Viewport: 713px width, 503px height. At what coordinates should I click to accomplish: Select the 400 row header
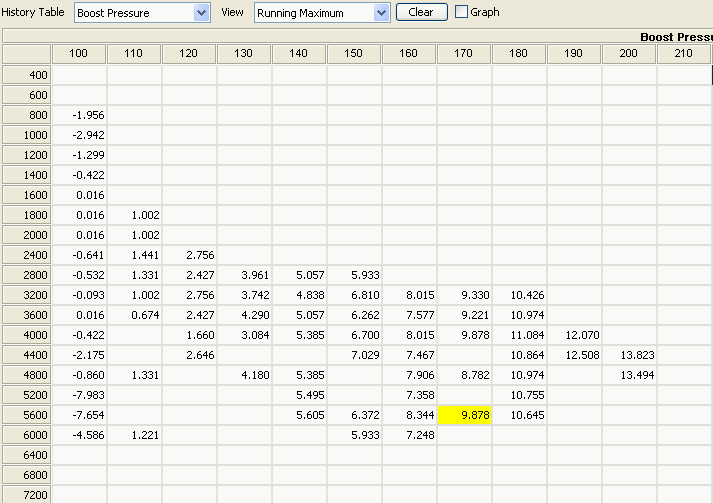click(27, 75)
